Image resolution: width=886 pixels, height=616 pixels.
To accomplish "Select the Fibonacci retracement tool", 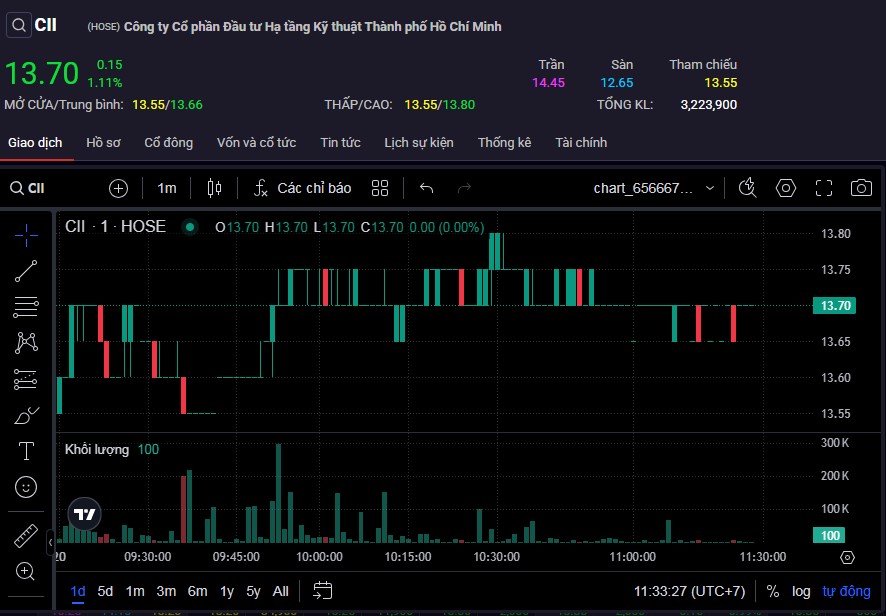I will click(27, 306).
